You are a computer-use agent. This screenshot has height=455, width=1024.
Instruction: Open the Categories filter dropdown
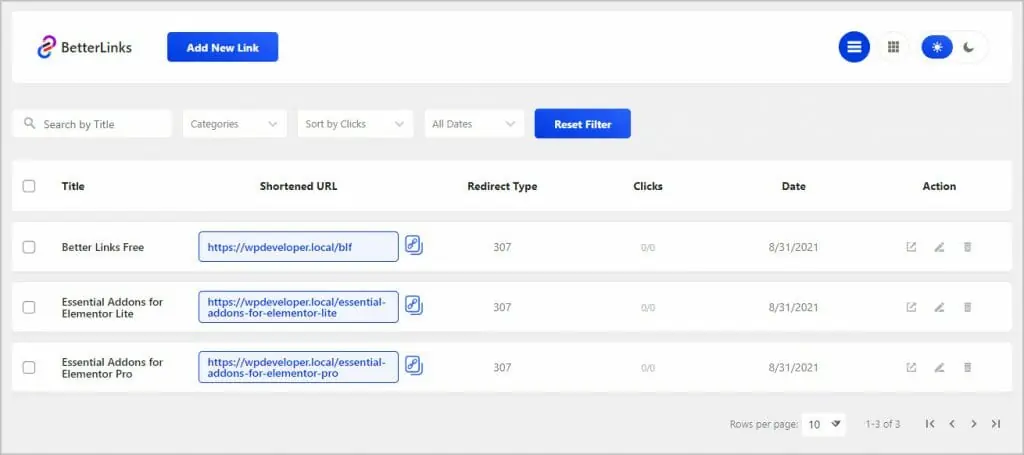[234, 123]
